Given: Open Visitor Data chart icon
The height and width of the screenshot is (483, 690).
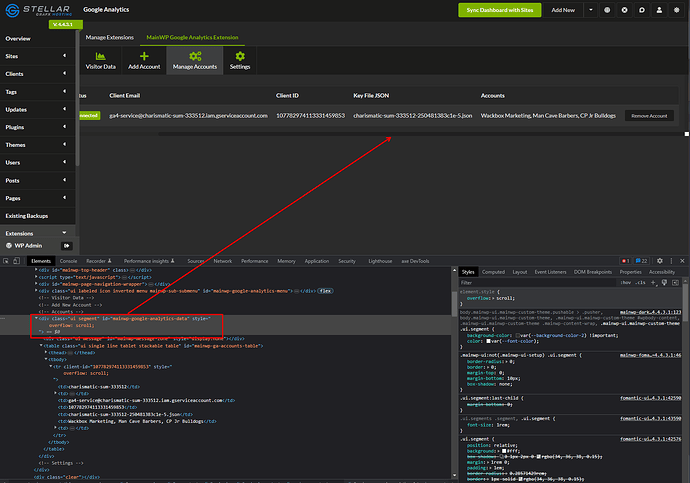Looking at the screenshot, I should click(x=100, y=56).
